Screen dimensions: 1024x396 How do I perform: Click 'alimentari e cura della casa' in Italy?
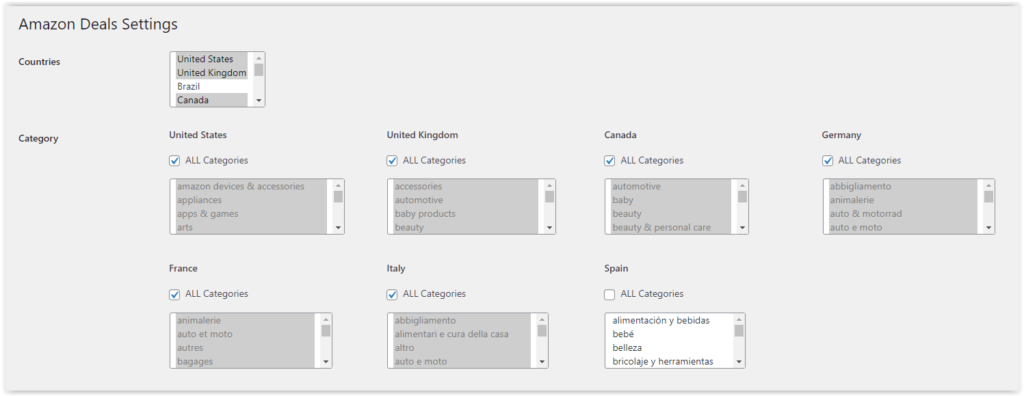click(x=462, y=334)
